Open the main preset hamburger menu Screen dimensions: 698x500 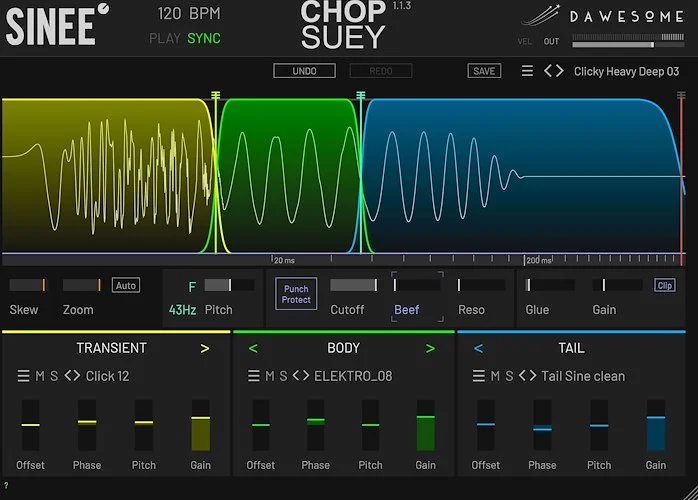click(x=527, y=71)
